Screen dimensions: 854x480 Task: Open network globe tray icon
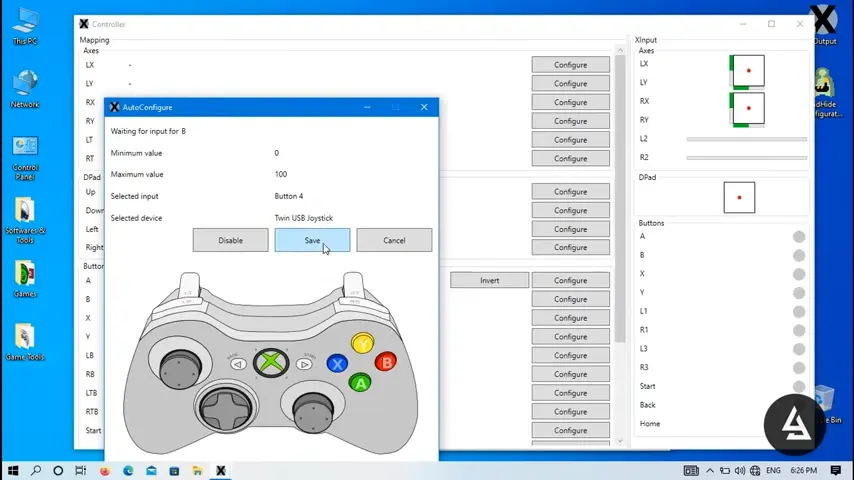click(755, 470)
